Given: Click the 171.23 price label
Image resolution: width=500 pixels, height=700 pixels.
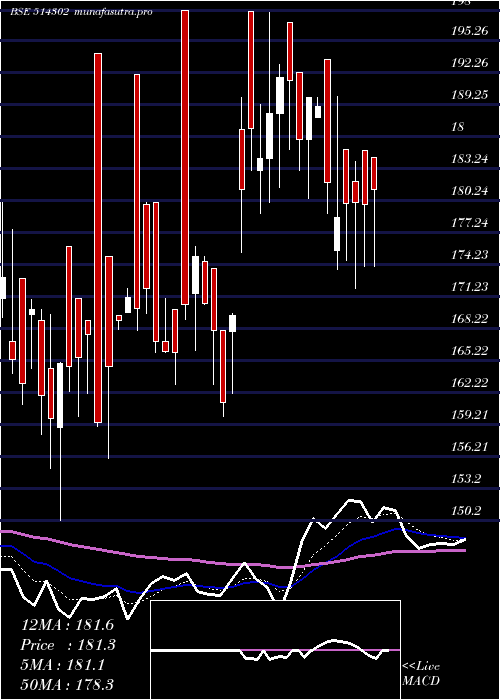Looking at the screenshot, I should (469, 287).
